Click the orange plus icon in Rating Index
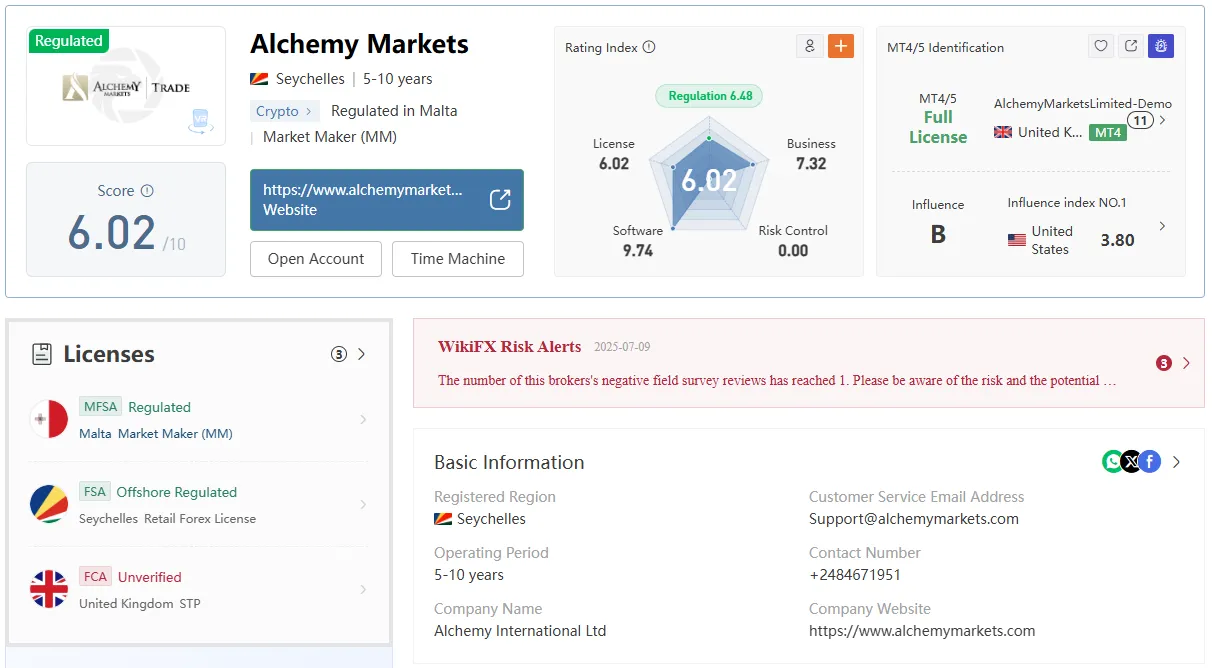 (x=841, y=46)
